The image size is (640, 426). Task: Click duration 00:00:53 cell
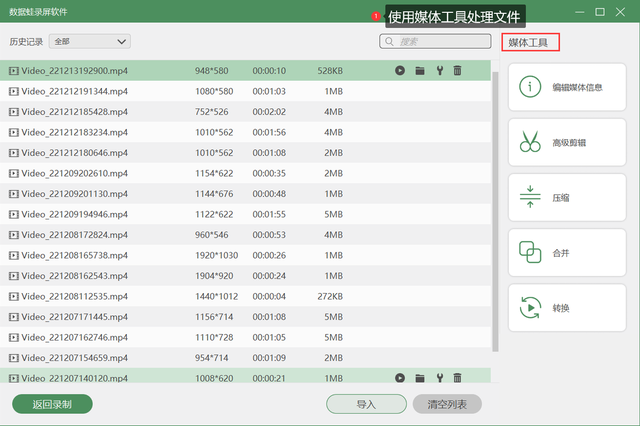[269, 235]
